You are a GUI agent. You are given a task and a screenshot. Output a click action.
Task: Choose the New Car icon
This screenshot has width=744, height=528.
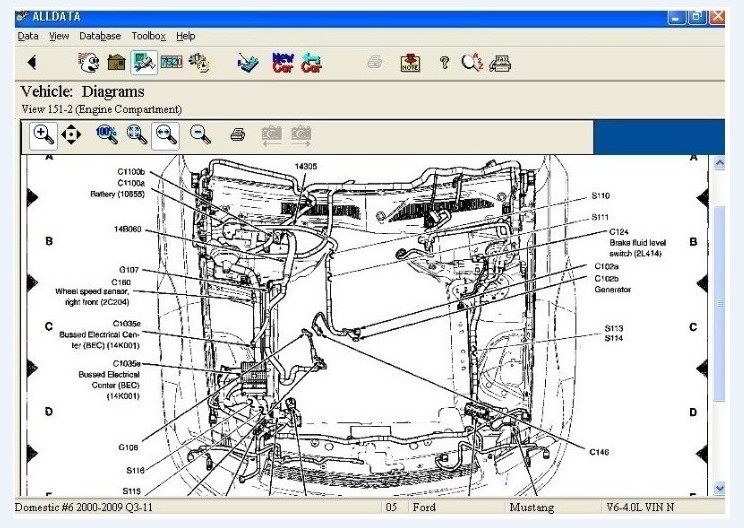(x=283, y=63)
